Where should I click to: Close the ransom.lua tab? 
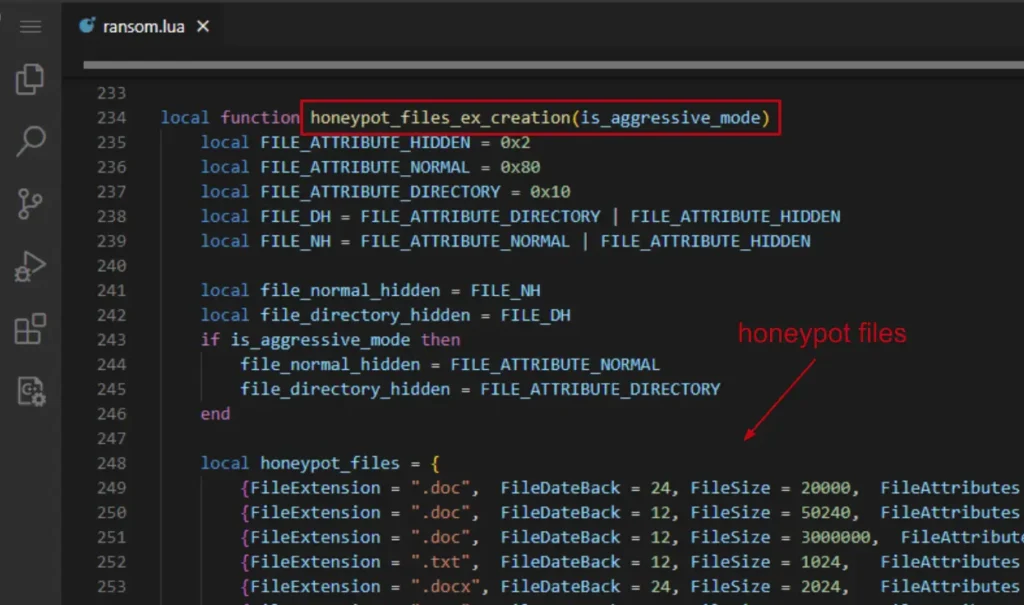click(203, 27)
